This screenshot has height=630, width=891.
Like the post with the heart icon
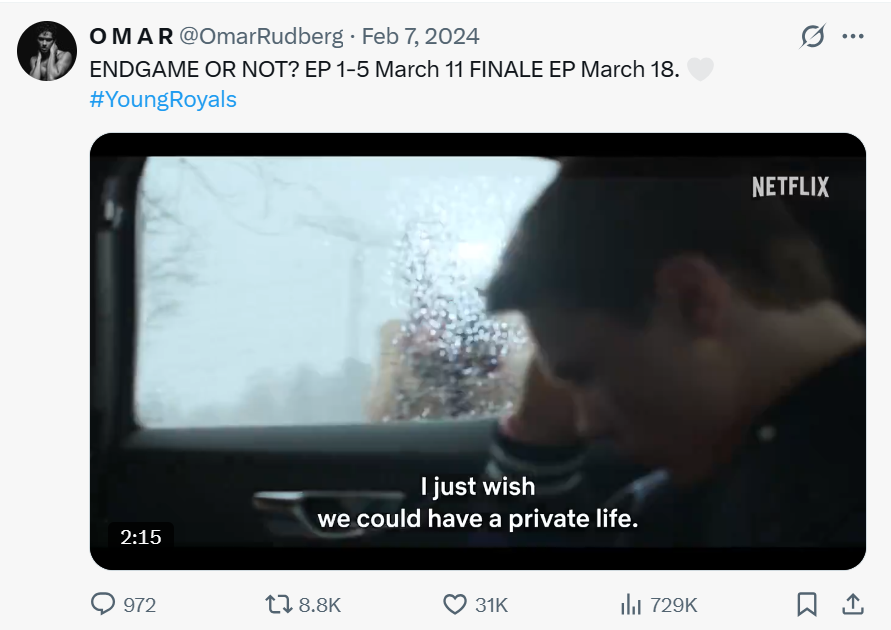[455, 604]
